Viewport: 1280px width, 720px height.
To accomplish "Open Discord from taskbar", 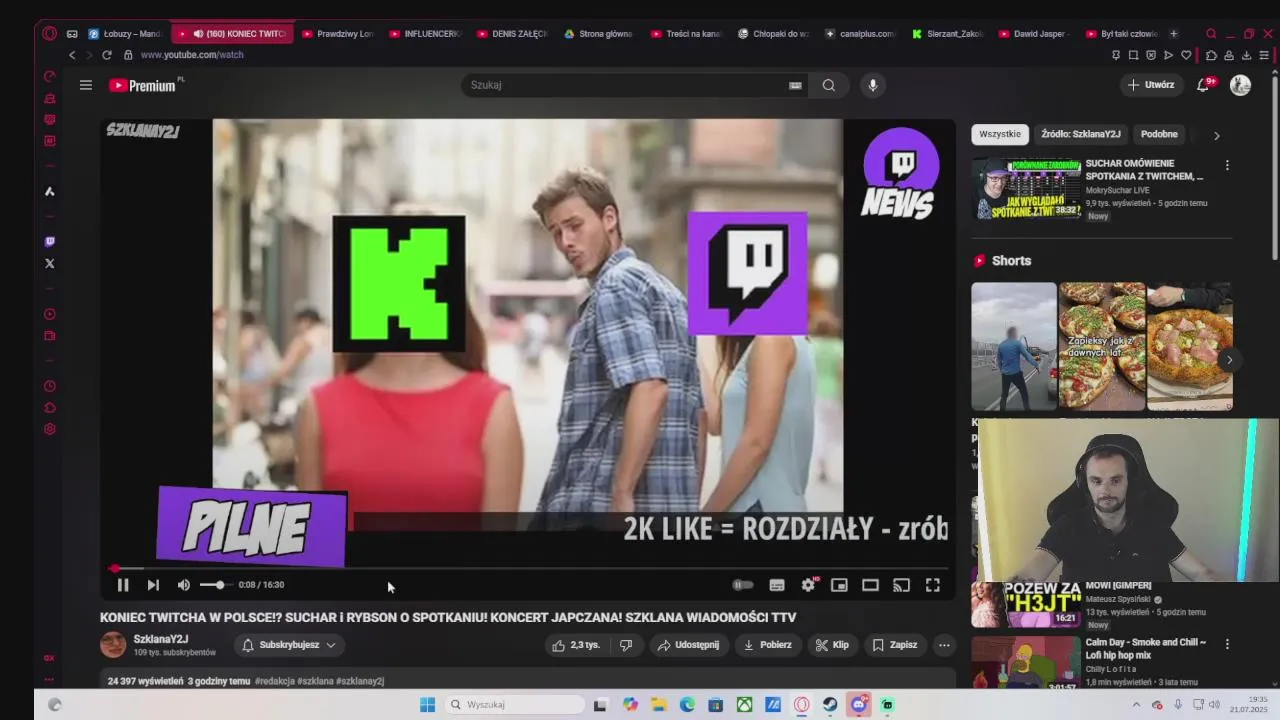I will (x=859, y=705).
